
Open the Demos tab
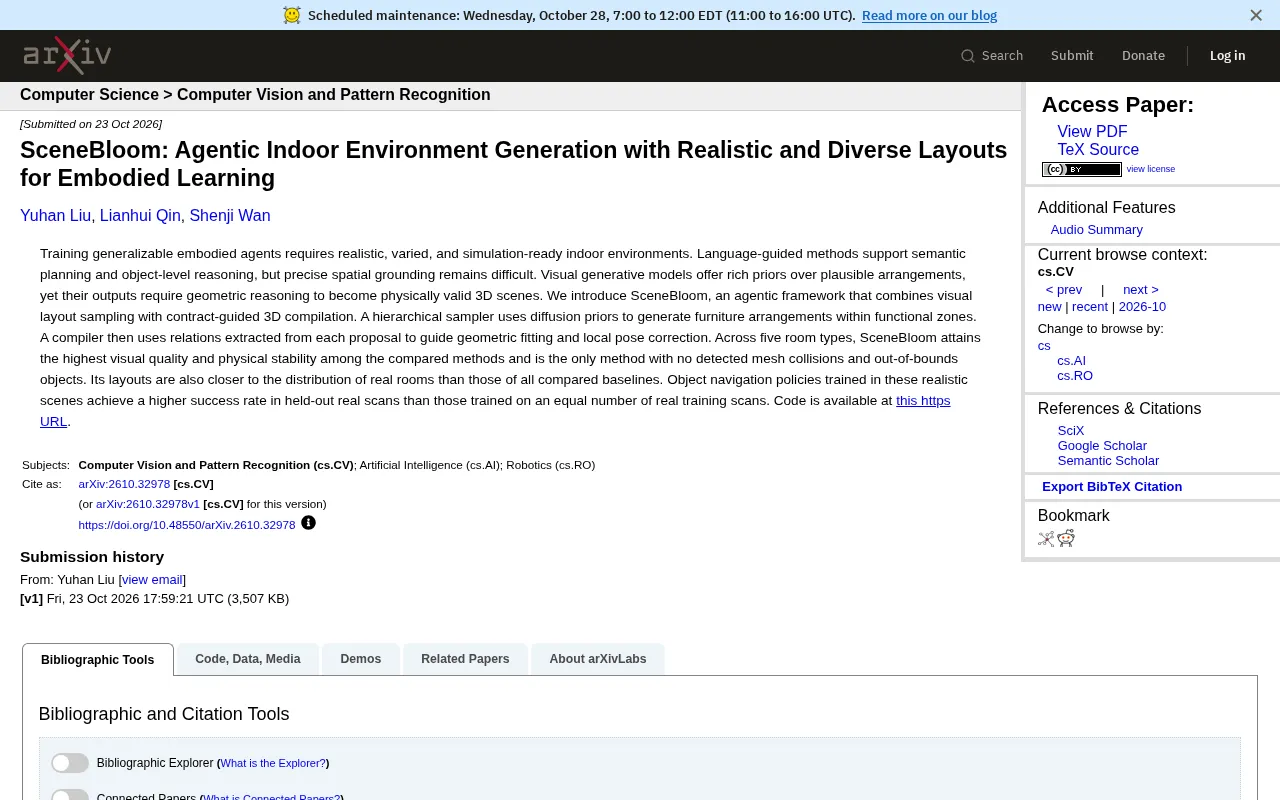tap(361, 659)
